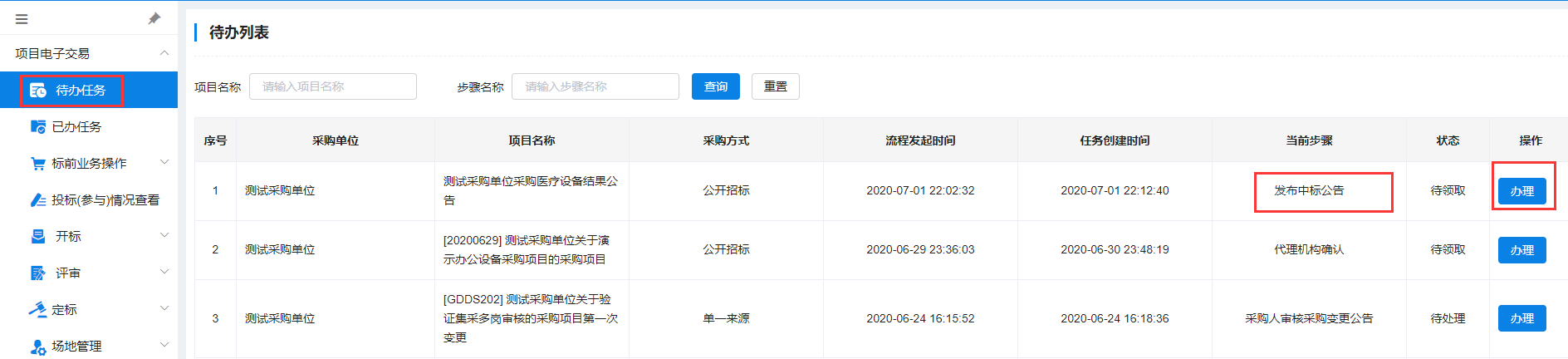This screenshot has height=359, width=1568.
Task: Expand the 标前业务操作 submenu arrow
Action: pos(164,163)
